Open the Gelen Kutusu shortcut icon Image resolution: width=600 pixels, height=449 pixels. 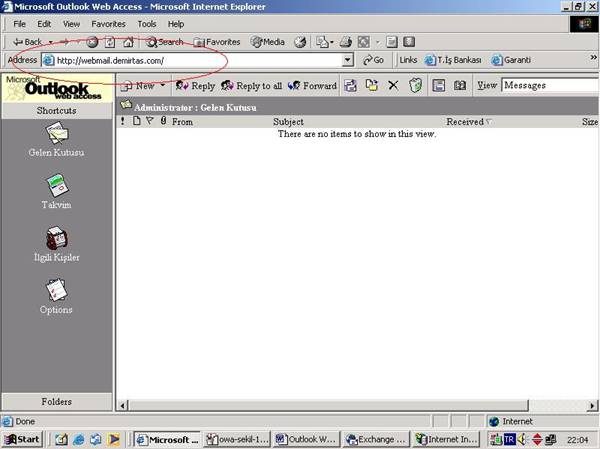click(x=57, y=133)
